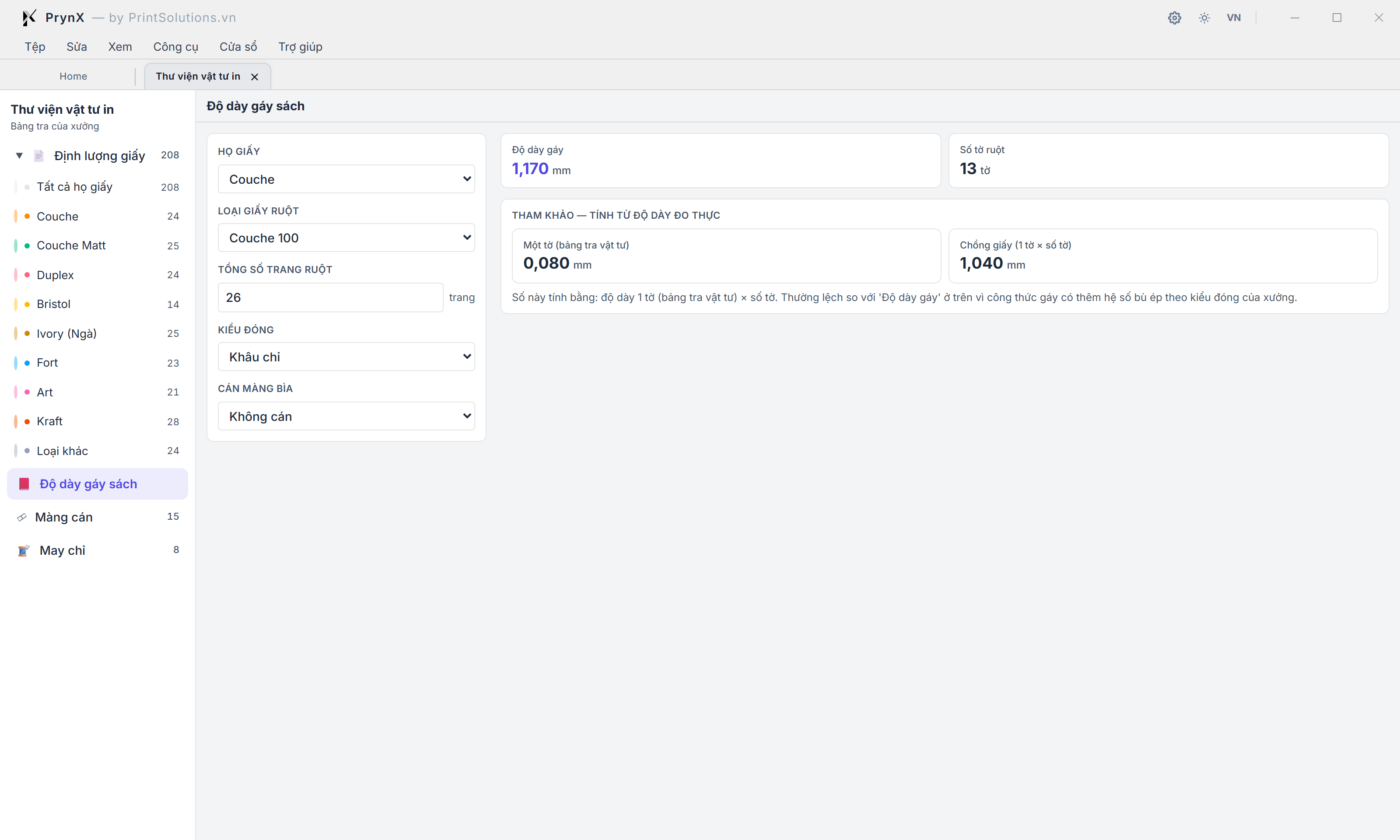Select Kraft in sidebar
The image size is (1400, 840).
[x=97, y=421]
